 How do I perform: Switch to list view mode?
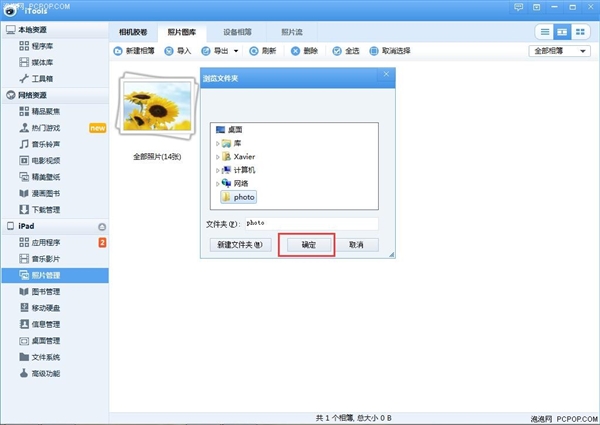545,32
